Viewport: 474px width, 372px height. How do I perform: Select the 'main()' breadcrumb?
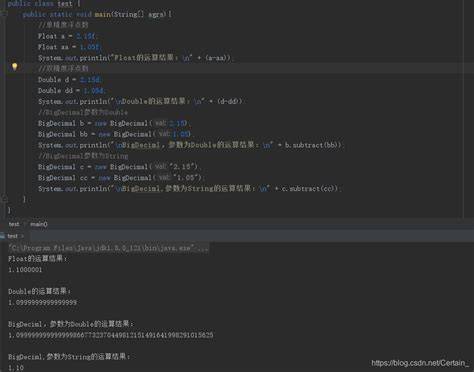tap(39, 224)
